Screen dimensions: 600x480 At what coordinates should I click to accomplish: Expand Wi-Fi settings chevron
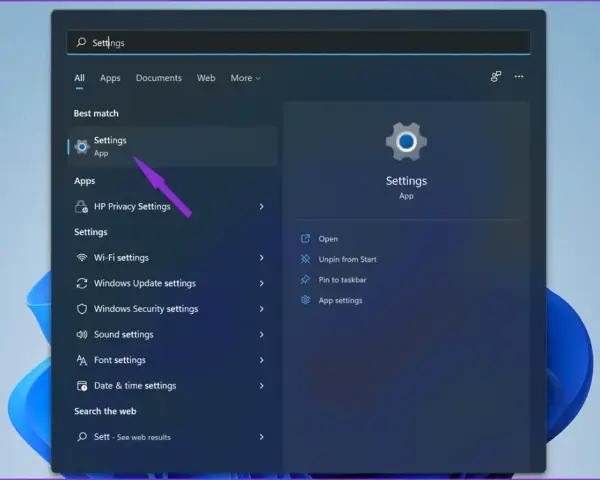click(262, 258)
